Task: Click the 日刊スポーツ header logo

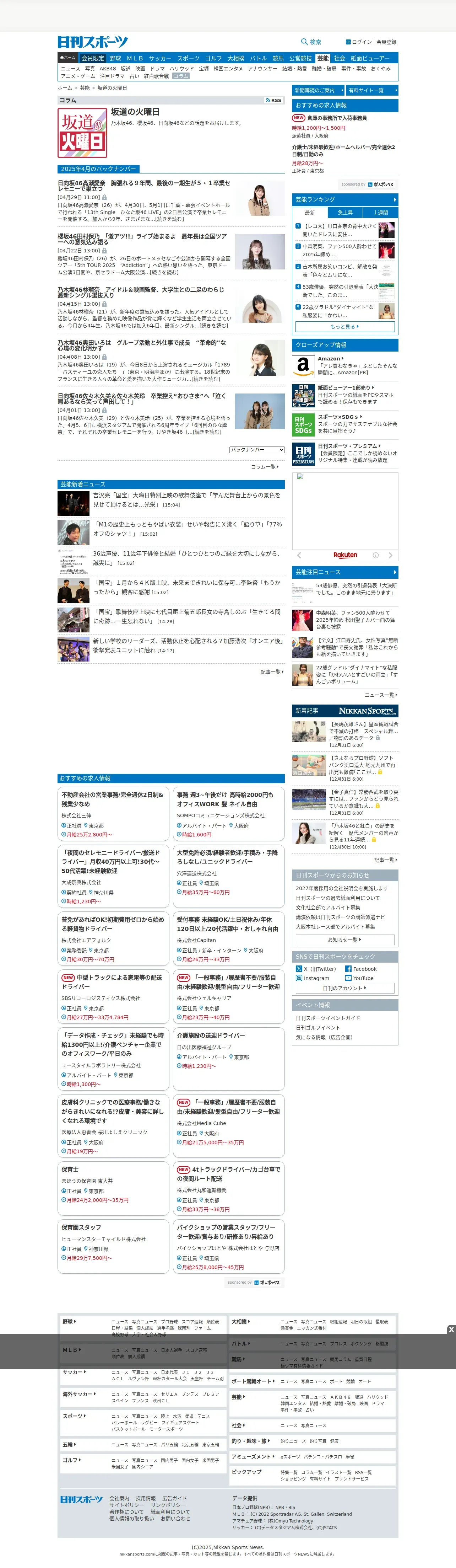Action: 93,42
